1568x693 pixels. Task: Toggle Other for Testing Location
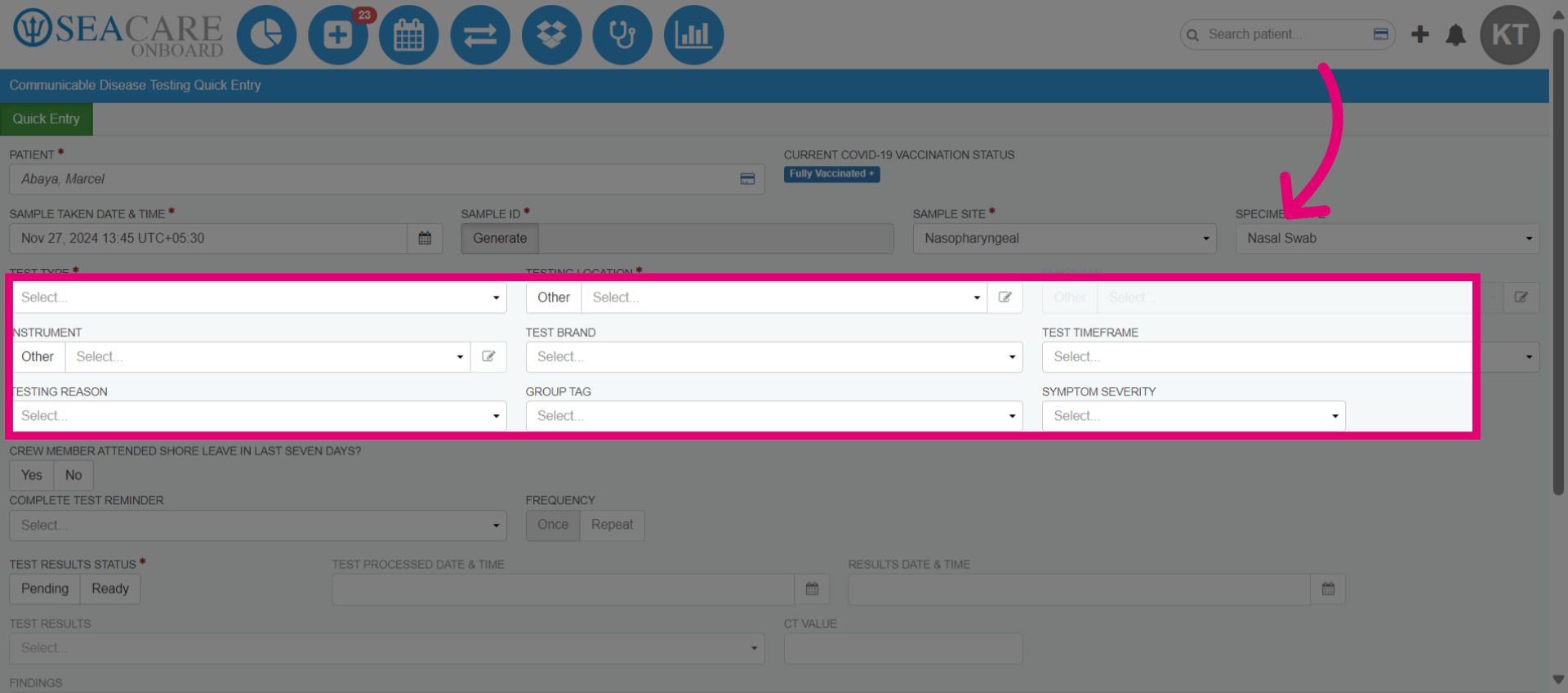click(554, 297)
